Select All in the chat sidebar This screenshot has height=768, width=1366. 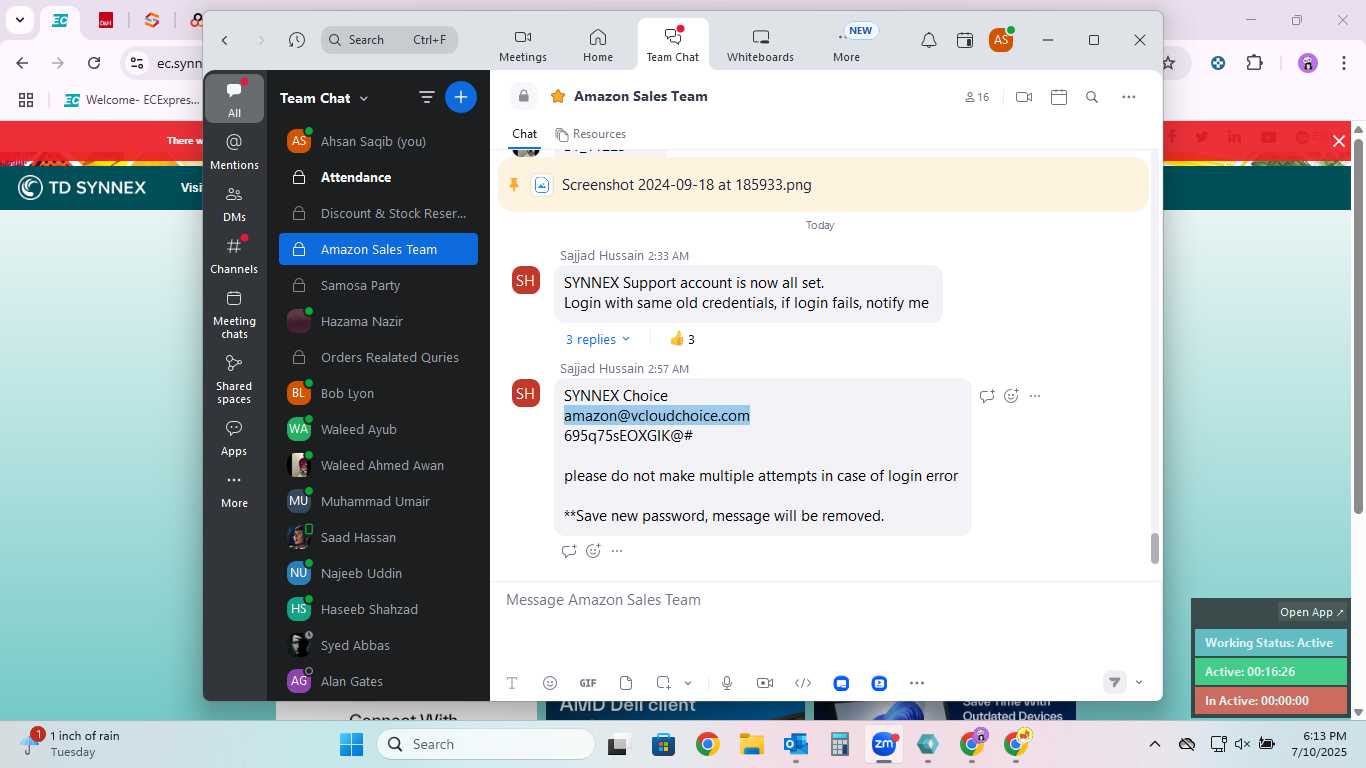point(235,99)
